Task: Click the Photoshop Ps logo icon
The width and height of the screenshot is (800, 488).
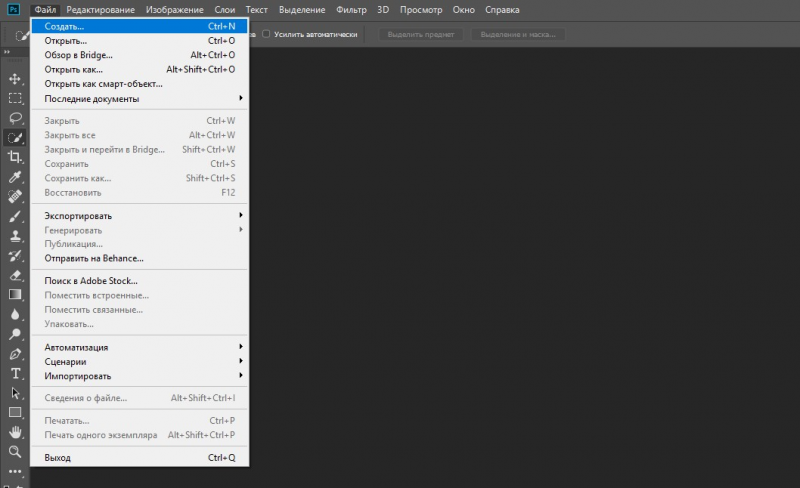Action: (14, 9)
